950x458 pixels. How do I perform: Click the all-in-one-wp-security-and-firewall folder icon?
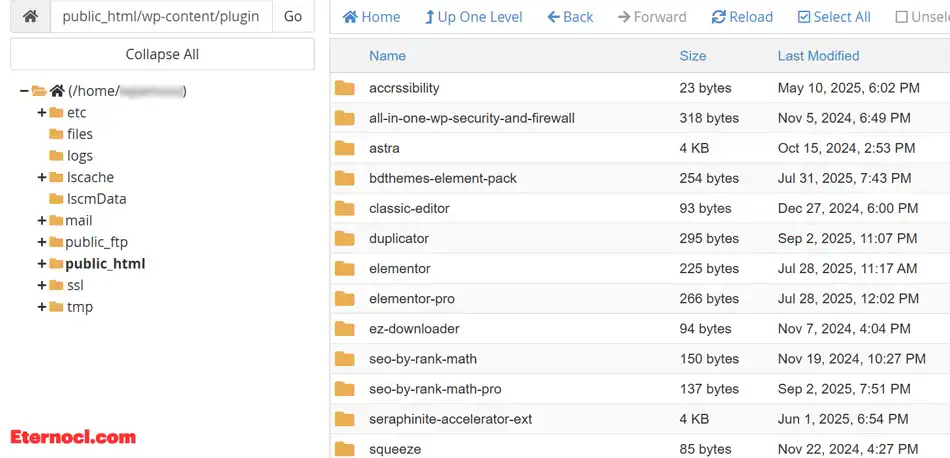pyautogui.click(x=345, y=118)
